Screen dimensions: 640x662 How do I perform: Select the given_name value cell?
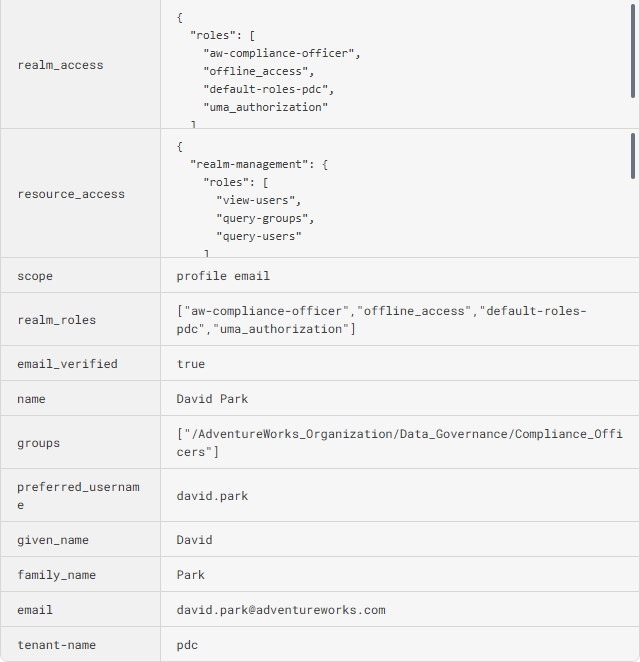point(195,540)
